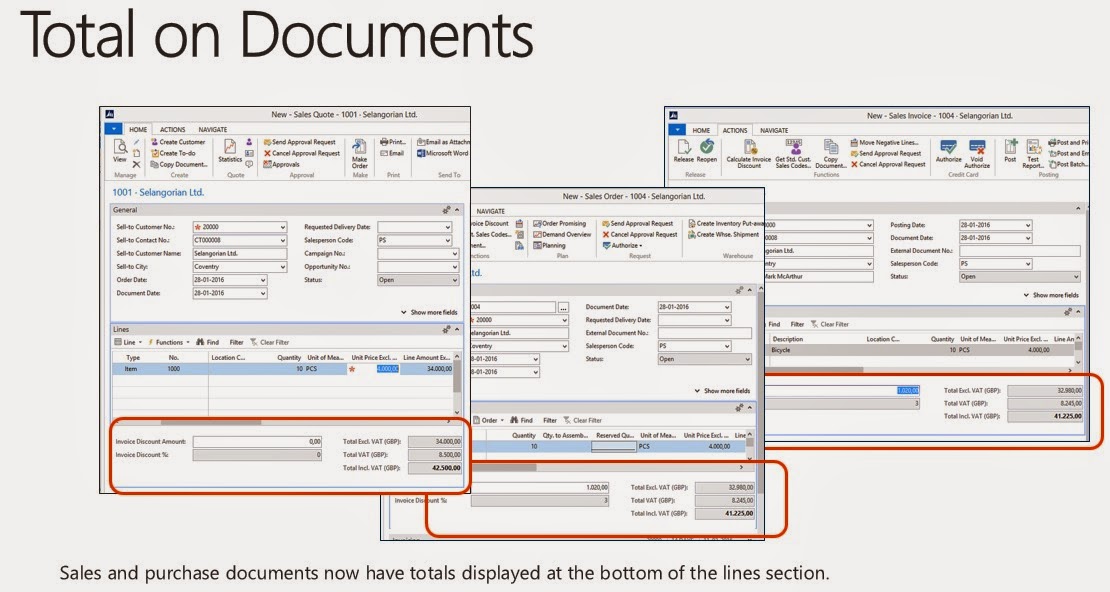This screenshot has width=1110, height=592.
Task: Click Copy Document in Sales Quote ribbon
Action: tap(179, 164)
